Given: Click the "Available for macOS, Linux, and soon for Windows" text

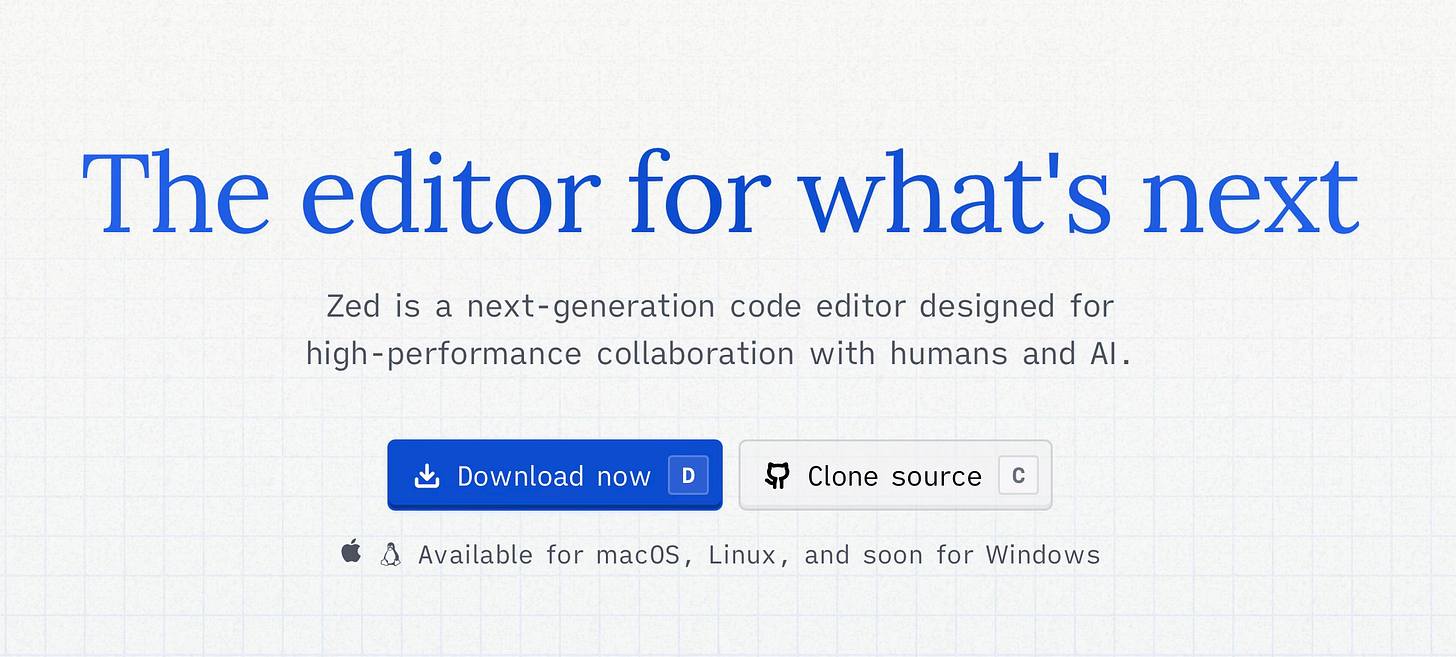Looking at the screenshot, I should (759, 554).
